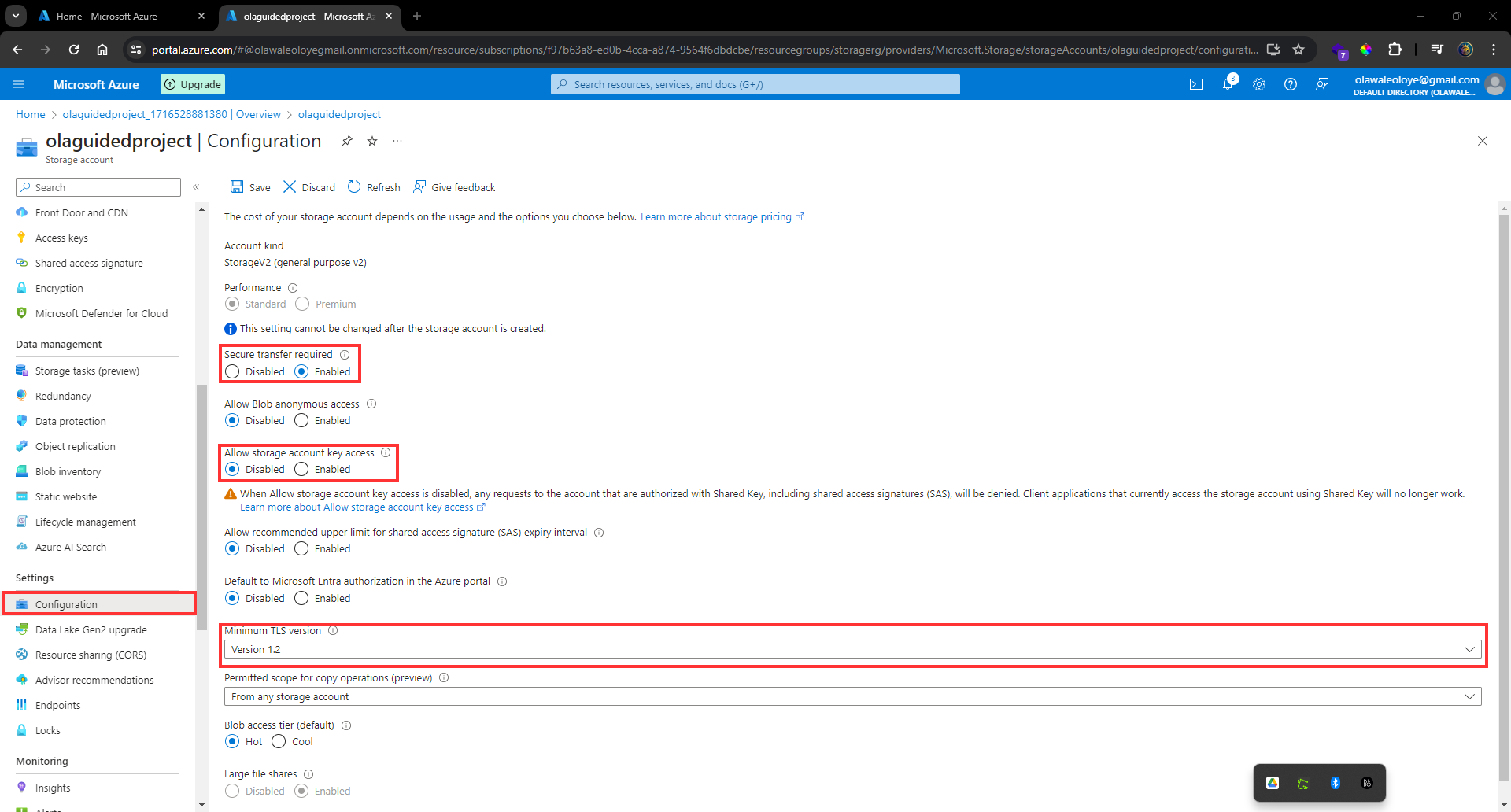Focus the Search resources, services, and docs box
This screenshot has width=1511, height=812.
click(x=755, y=84)
